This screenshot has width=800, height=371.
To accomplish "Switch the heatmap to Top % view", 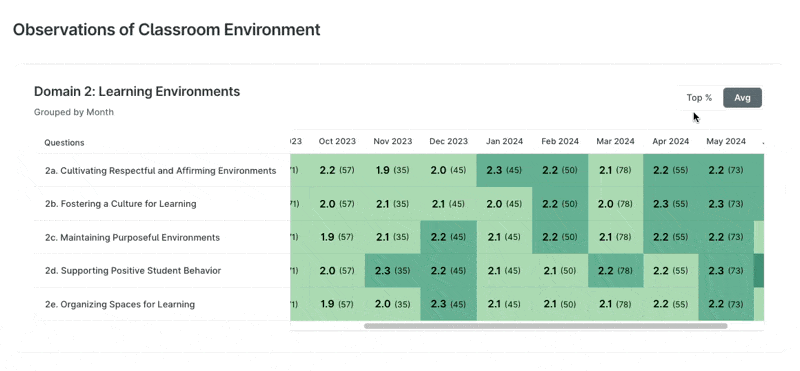I will (x=699, y=97).
